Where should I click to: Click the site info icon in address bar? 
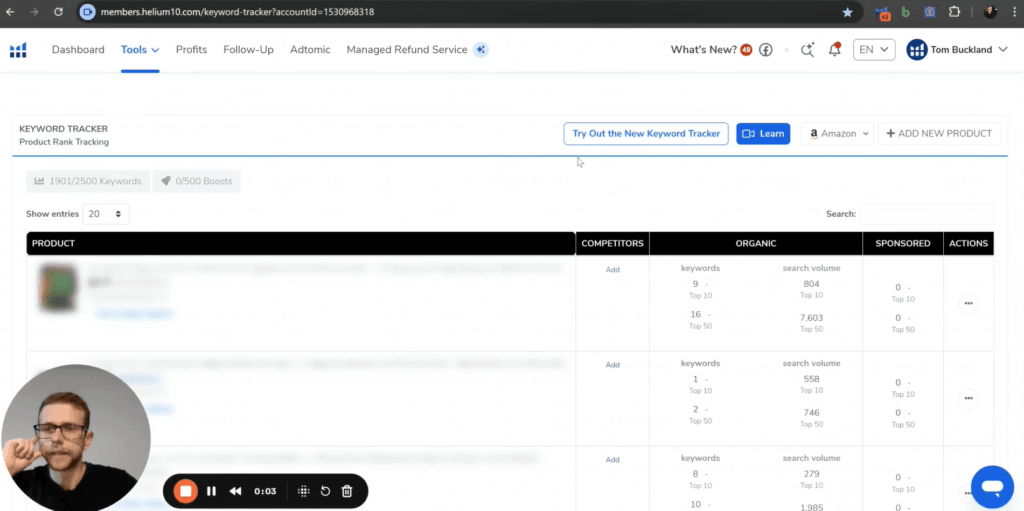[x=88, y=12]
